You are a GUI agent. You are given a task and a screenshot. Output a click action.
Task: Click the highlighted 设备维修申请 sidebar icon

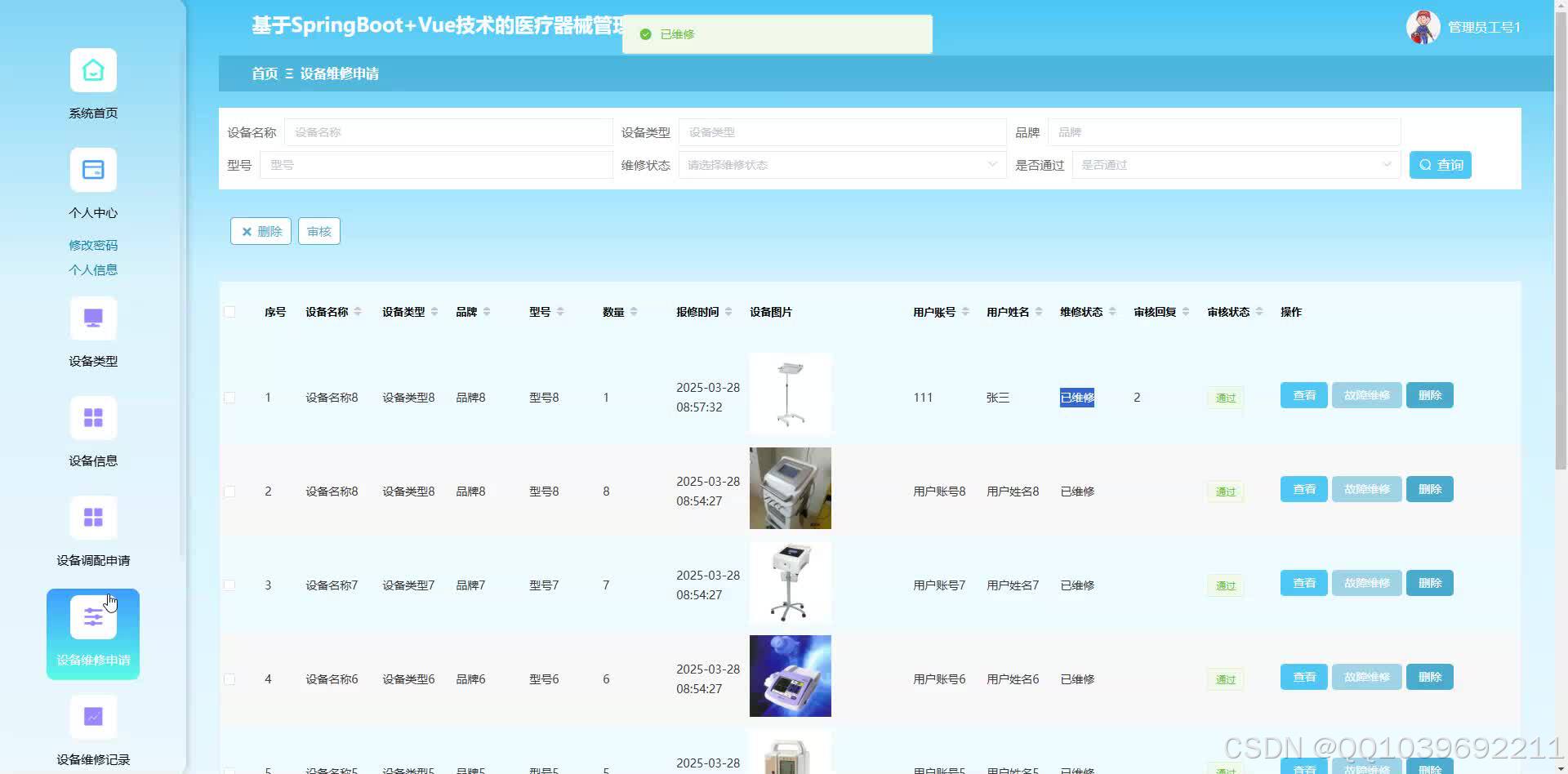[92, 617]
